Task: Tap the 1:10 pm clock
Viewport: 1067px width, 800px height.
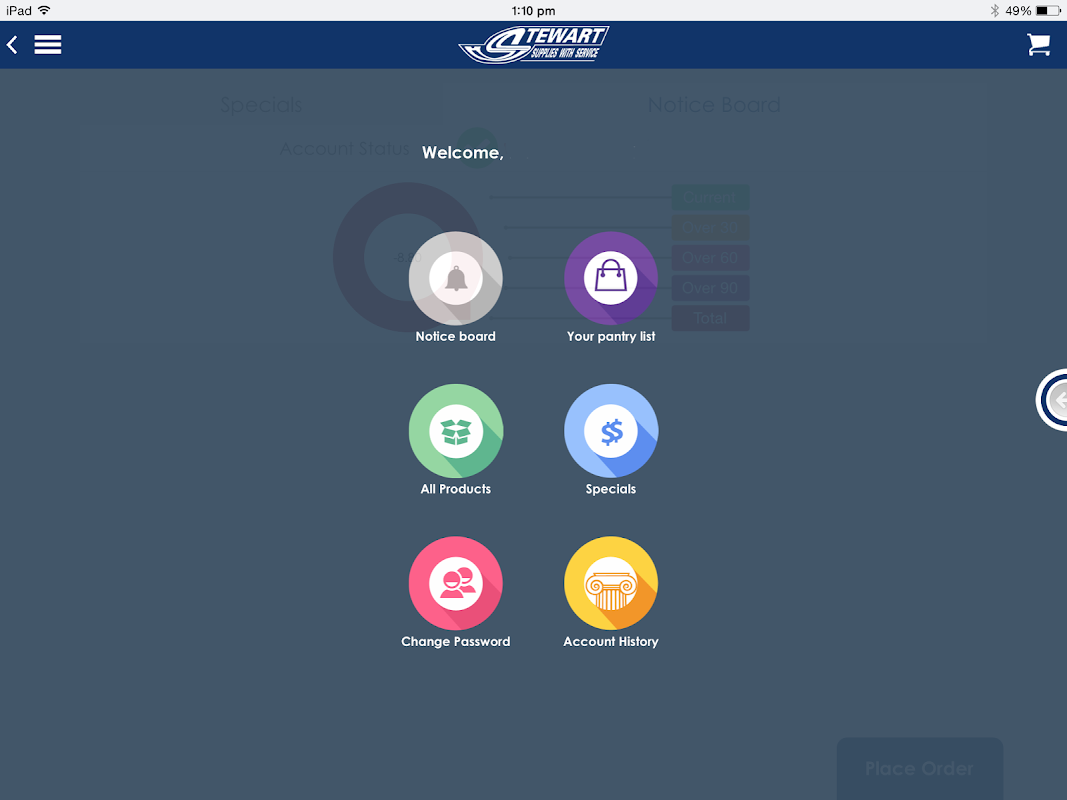Action: click(x=534, y=10)
